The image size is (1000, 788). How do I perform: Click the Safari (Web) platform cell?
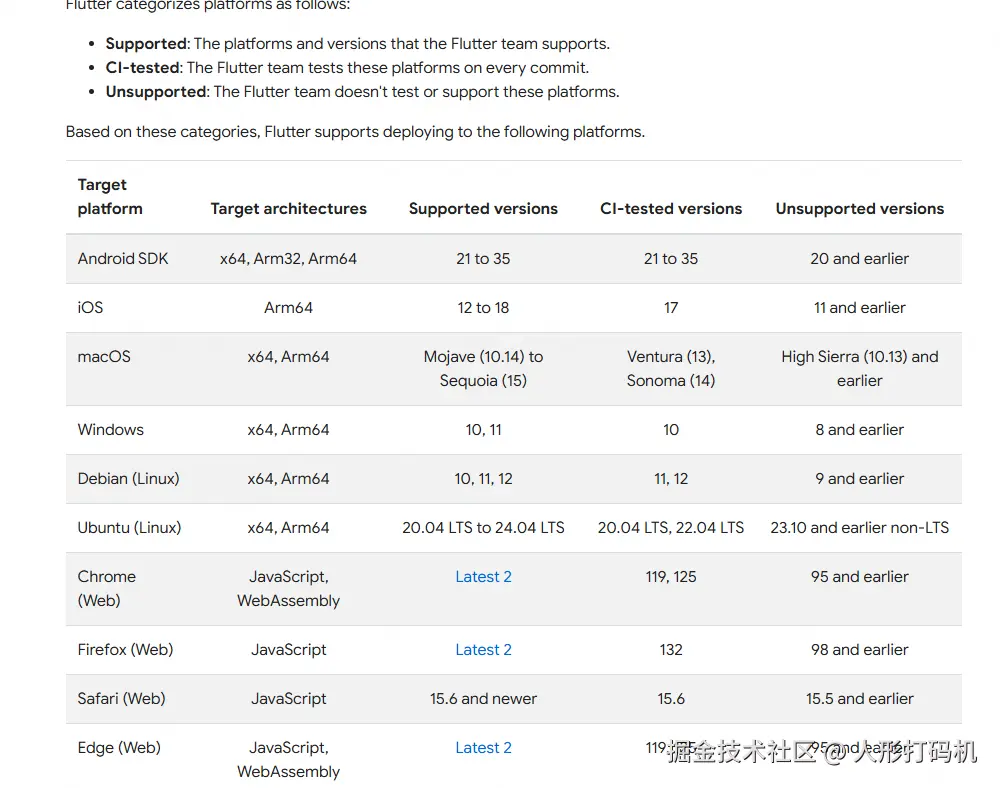[122, 699]
